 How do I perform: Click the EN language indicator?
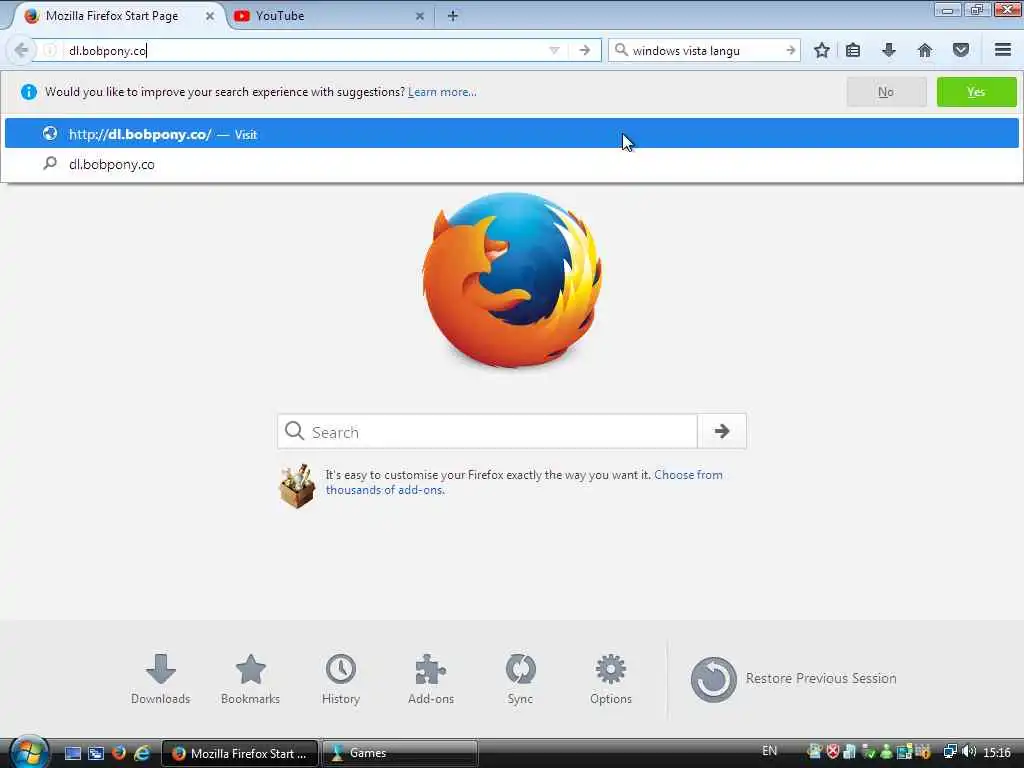pos(769,751)
